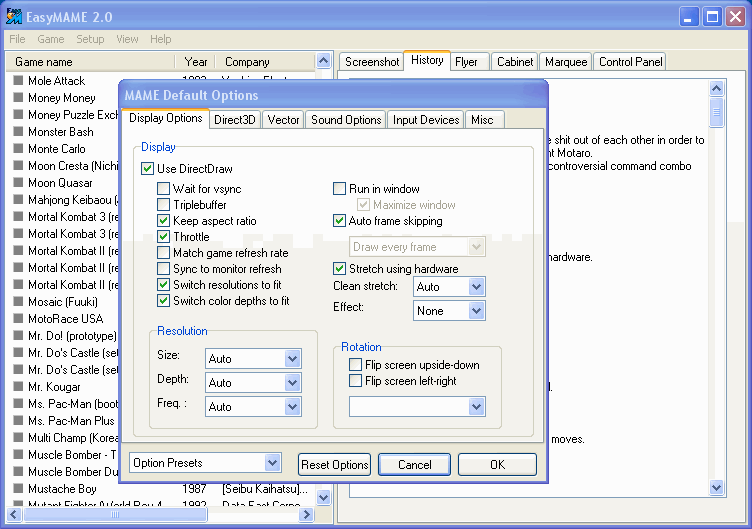Click the icon beside Monster Bash

coord(18,131)
